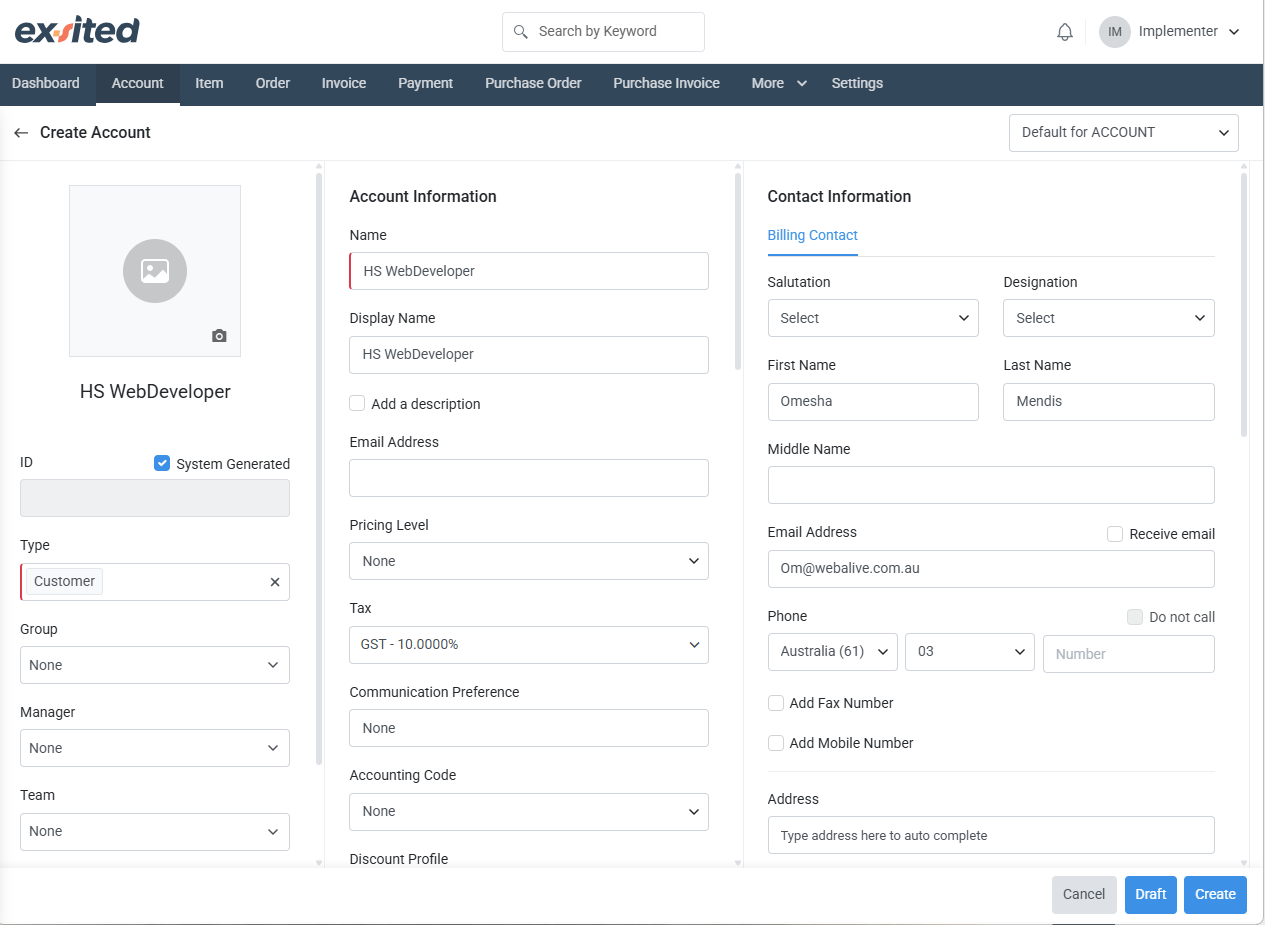Click the account Email Address field
This screenshot has width=1265, height=925.
point(529,478)
